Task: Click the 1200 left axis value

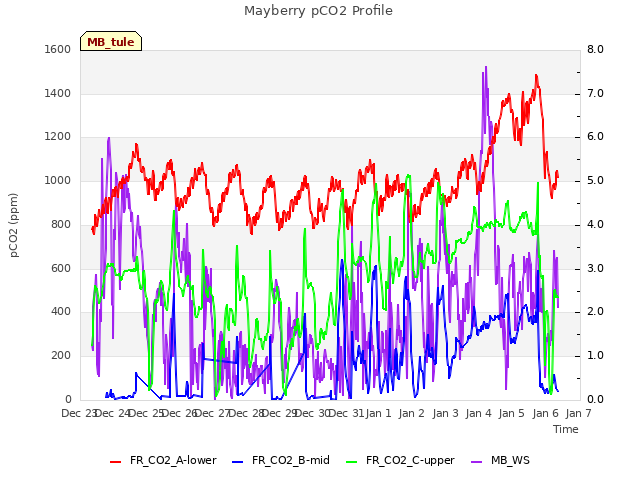Action: (x=58, y=137)
